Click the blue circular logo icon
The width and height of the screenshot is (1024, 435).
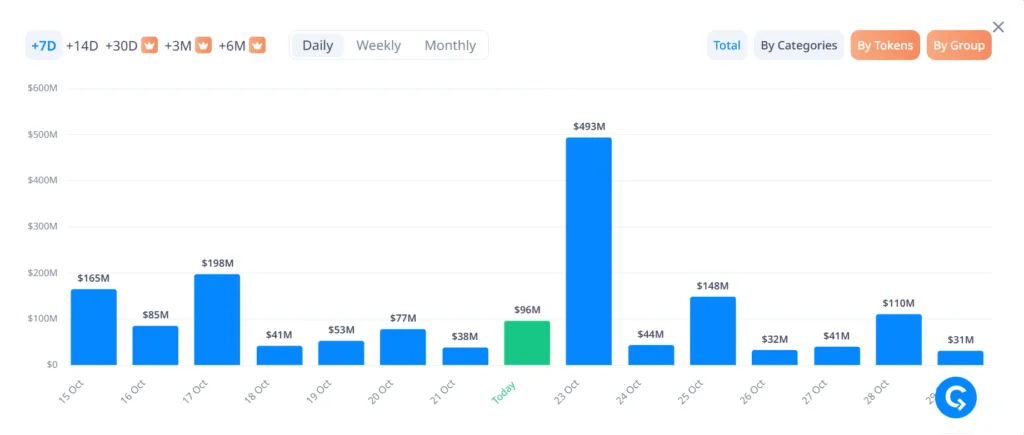pos(955,397)
